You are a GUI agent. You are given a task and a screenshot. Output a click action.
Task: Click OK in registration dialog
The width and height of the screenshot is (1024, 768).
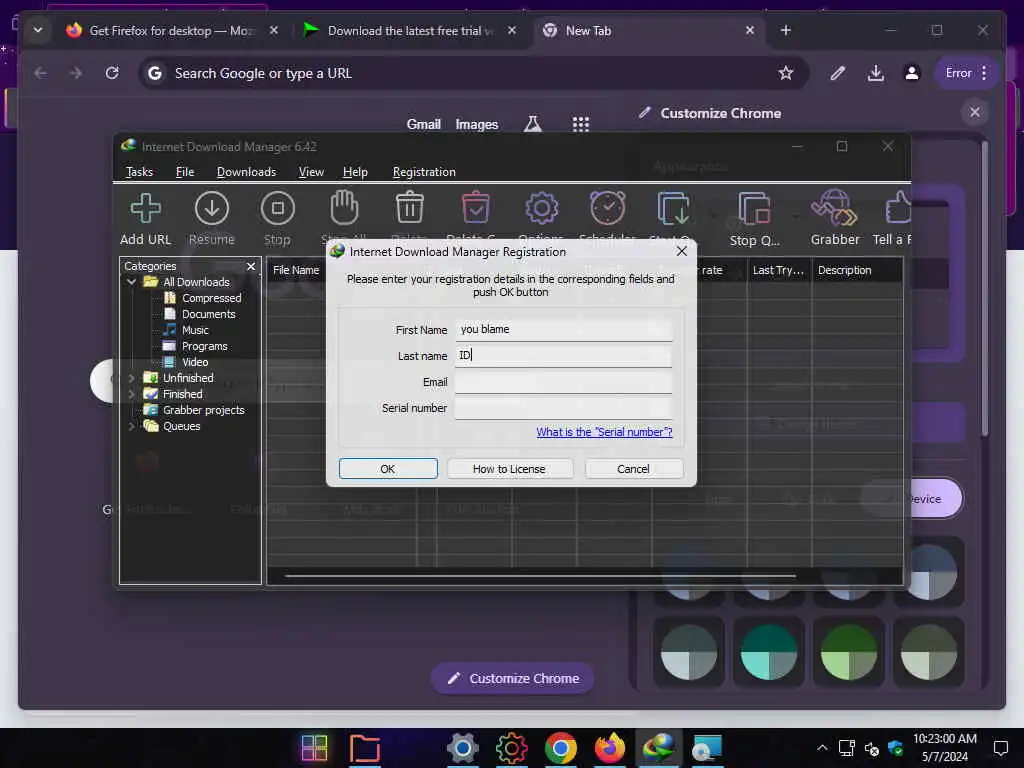point(388,469)
